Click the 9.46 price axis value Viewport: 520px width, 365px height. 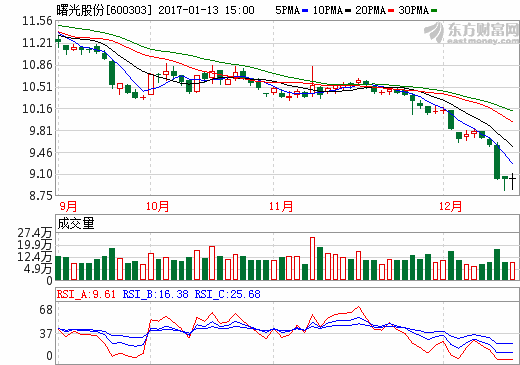(x=41, y=153)
